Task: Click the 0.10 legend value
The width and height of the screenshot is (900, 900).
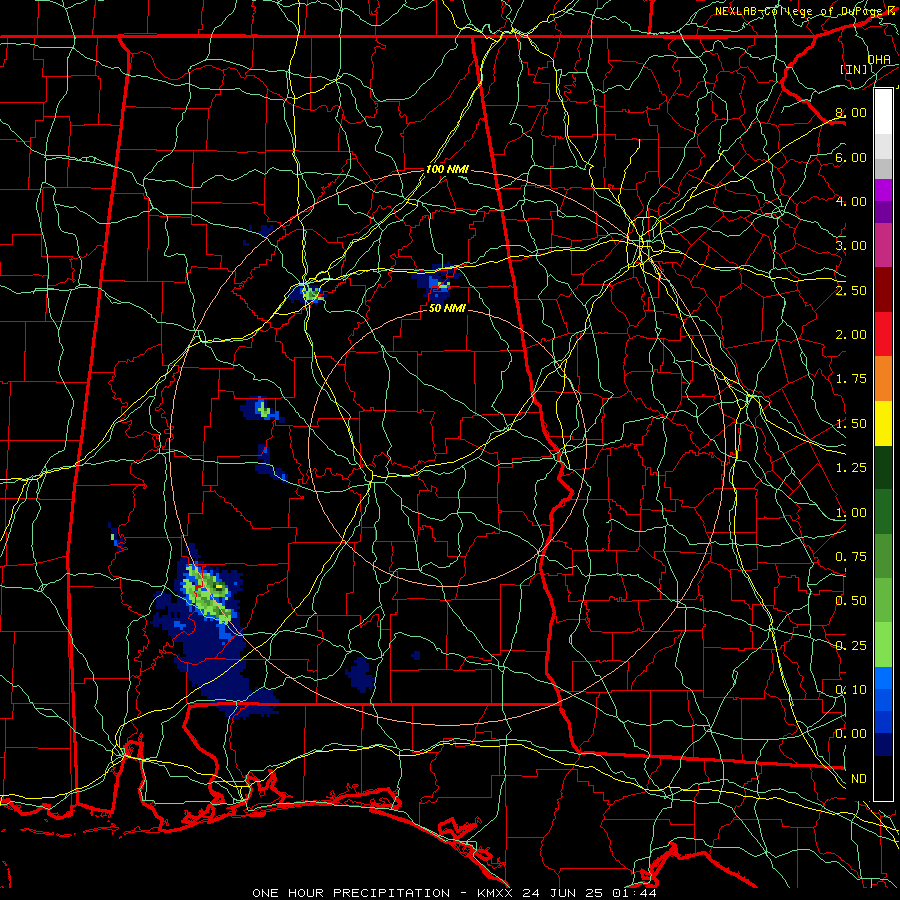Action: click(x=851, y=690)
